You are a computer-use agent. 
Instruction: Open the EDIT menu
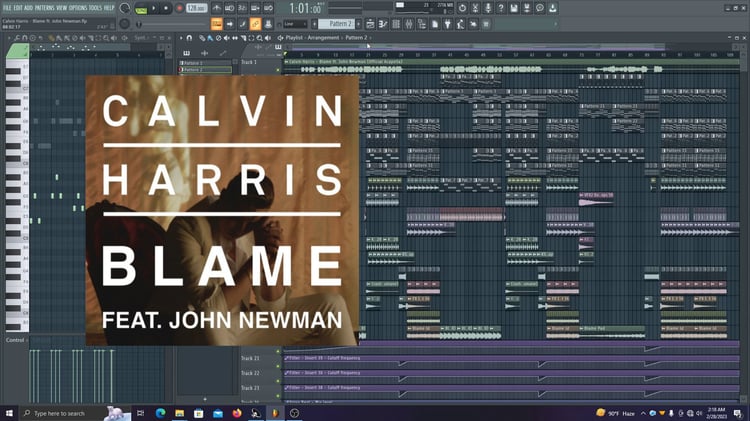coord(18,8)
